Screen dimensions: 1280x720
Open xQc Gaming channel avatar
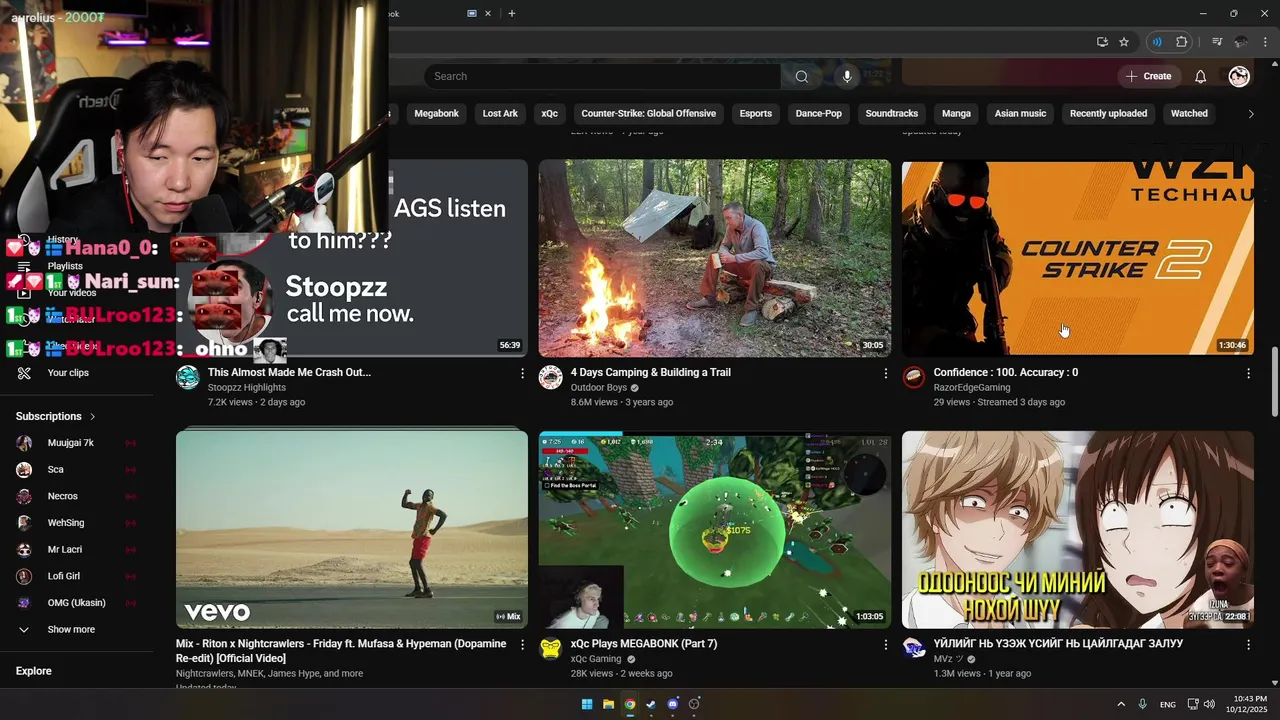tap(551, 649)
